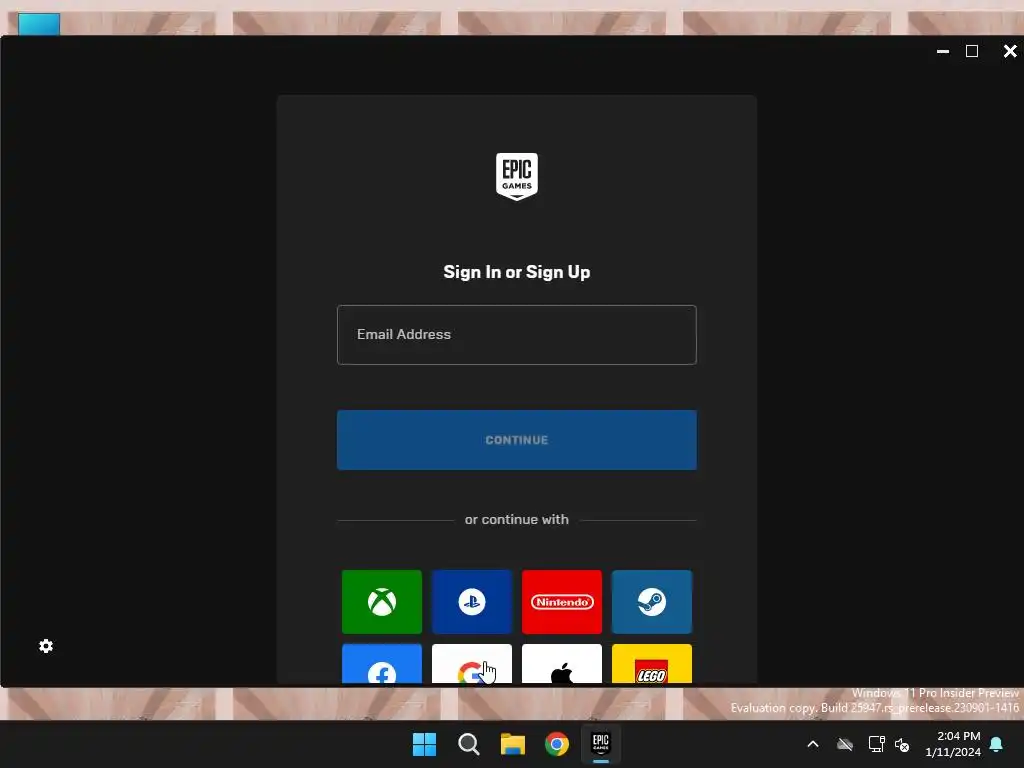
Task: Maximize the Epic Games launcher window
Action: [x=972, y=51]
